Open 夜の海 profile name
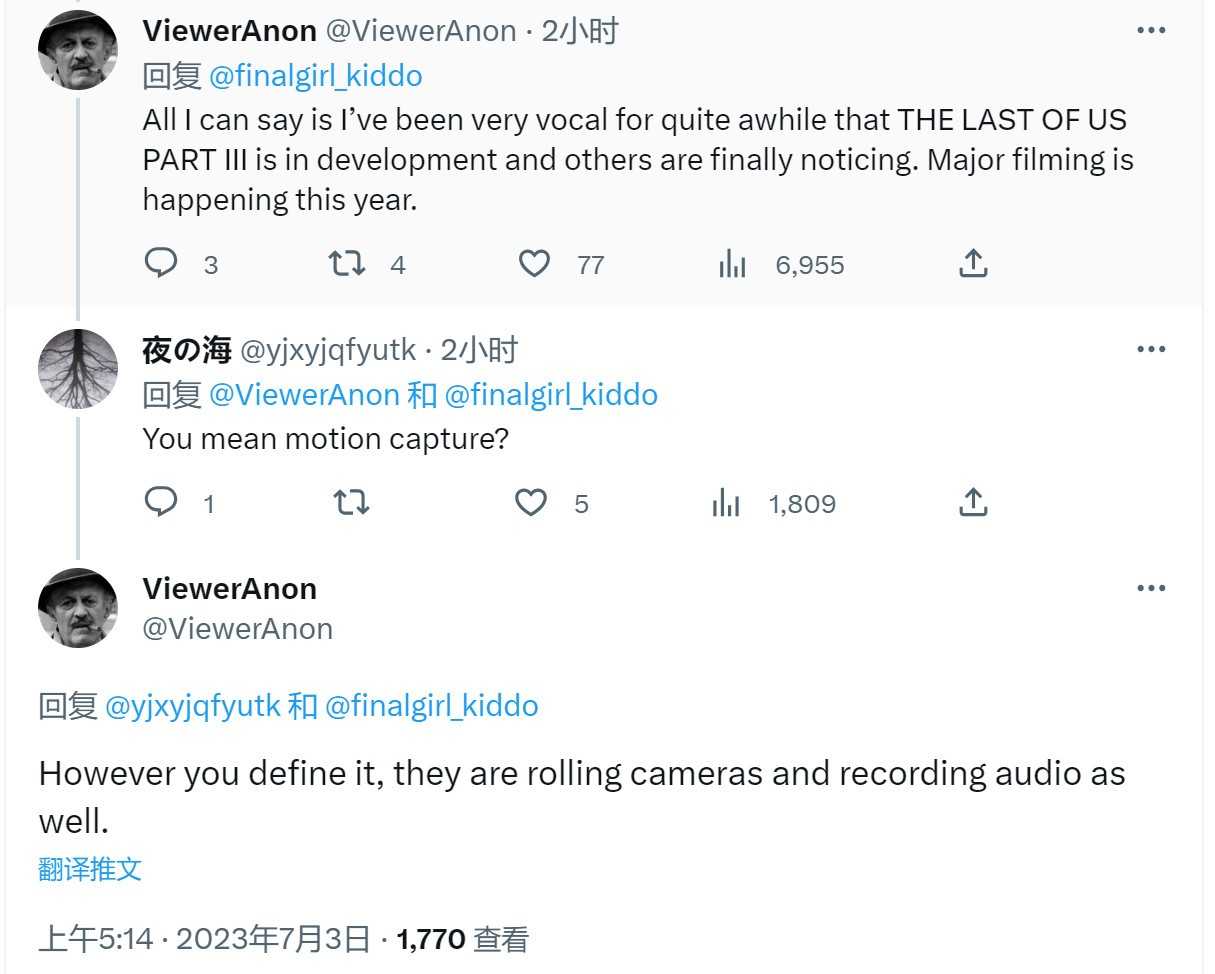This screenshot has width=1215, height=974. 187,350
